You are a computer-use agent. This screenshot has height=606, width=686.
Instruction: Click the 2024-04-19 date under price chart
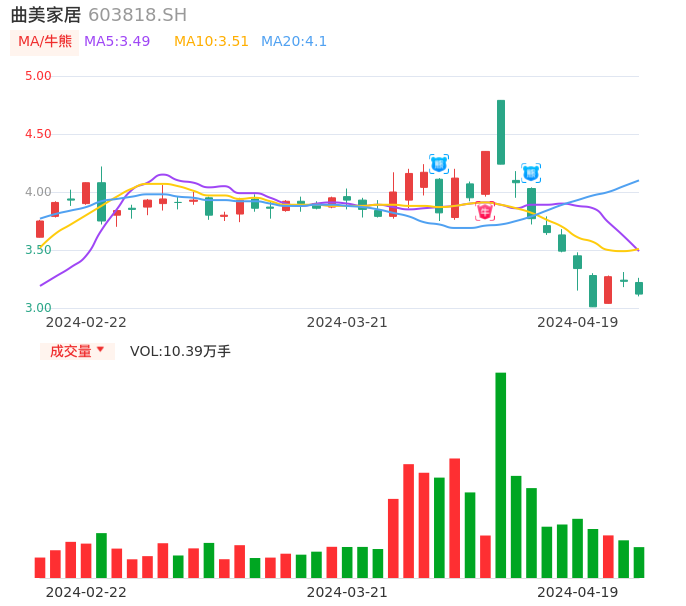tap(578, 322)
